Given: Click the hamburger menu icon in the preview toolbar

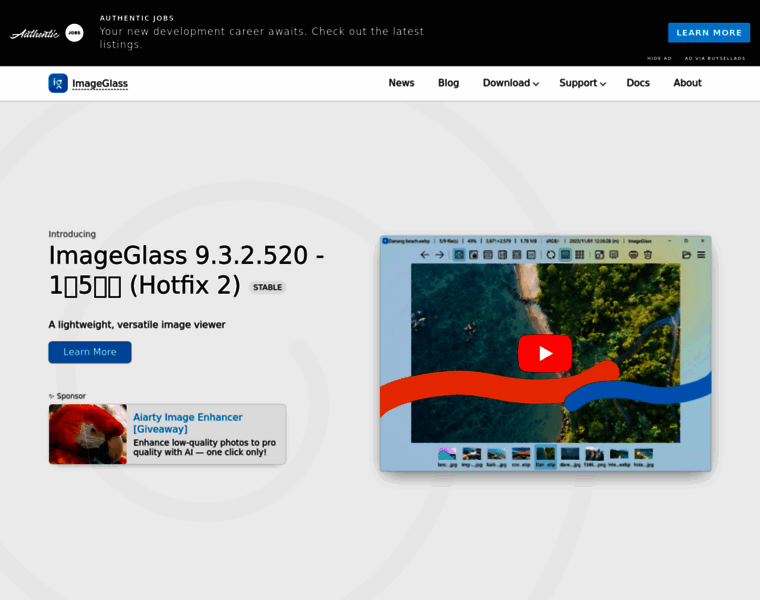Looking at the screenshot, I should [x=701, y=255].
